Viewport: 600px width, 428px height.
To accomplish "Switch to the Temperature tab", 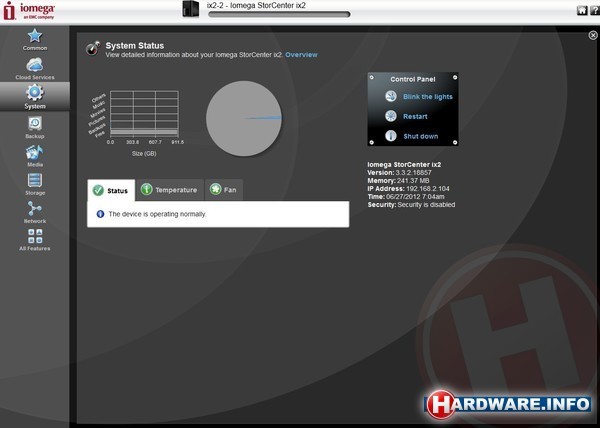I will [x=170, y=190].
